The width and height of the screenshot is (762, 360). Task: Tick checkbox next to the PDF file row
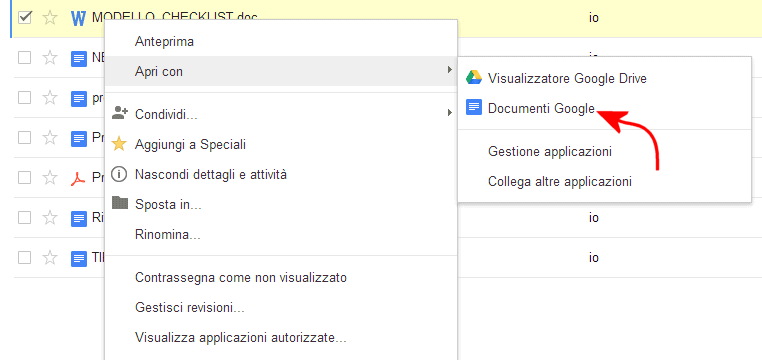[x=24, y=178]
